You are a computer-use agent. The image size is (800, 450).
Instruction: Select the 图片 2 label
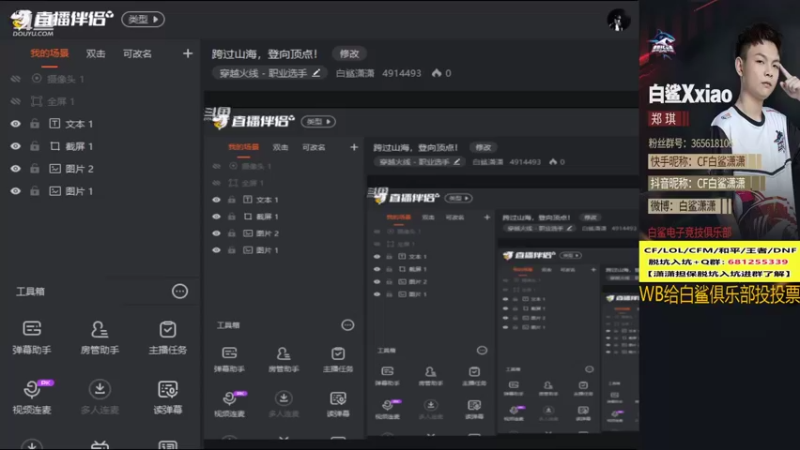[80, 169]
